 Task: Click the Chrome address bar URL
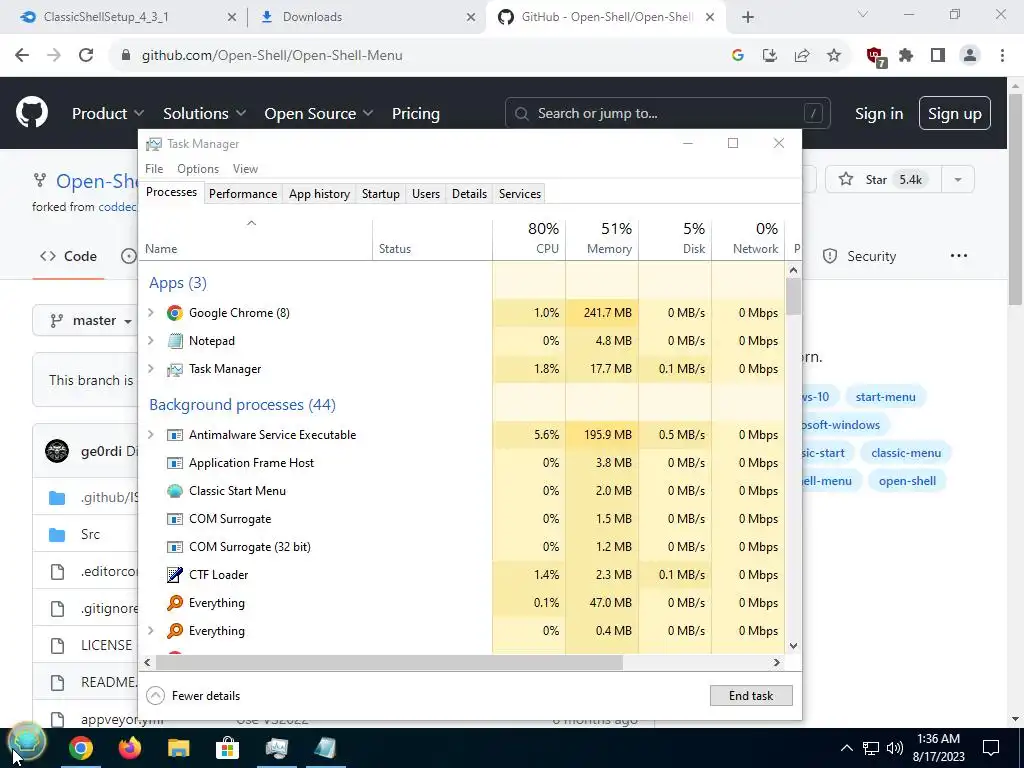click(272, 56)
